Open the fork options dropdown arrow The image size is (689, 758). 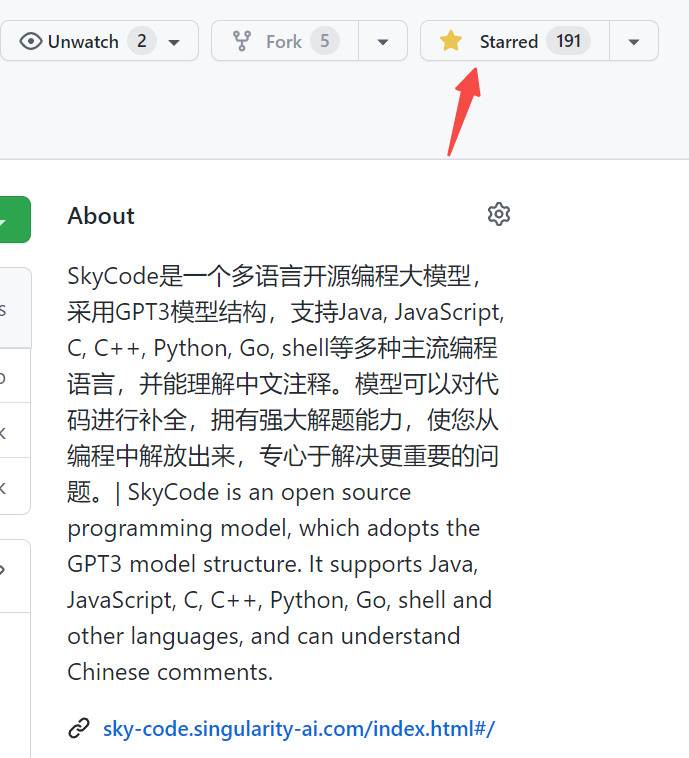tap(383, 42)
